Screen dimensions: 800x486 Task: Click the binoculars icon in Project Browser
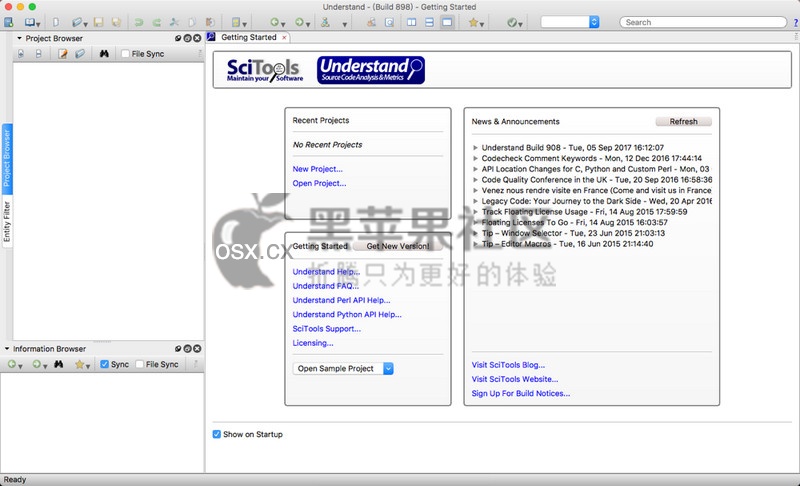pyautogui.click(x=104, y=54)
